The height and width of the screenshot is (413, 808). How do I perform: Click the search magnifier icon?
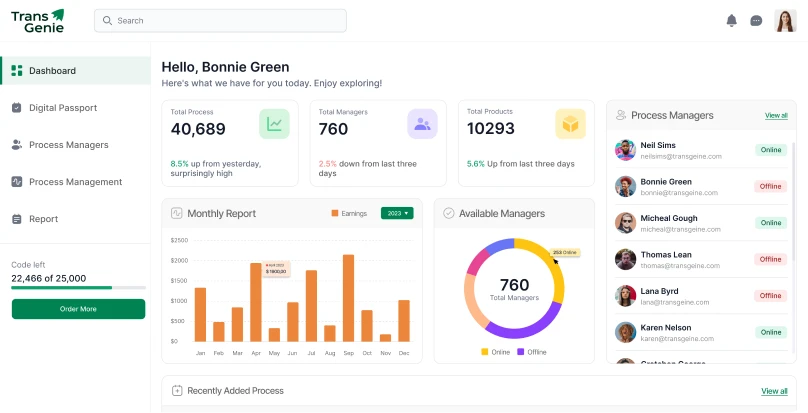pyautogui.click(x=107, y=21)
